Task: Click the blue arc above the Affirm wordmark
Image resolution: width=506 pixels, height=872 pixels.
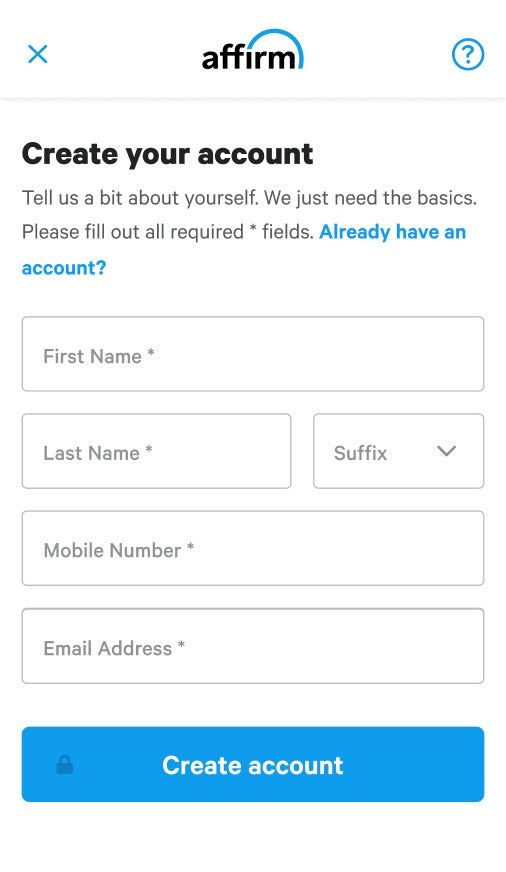Action: tap(276, 40)
